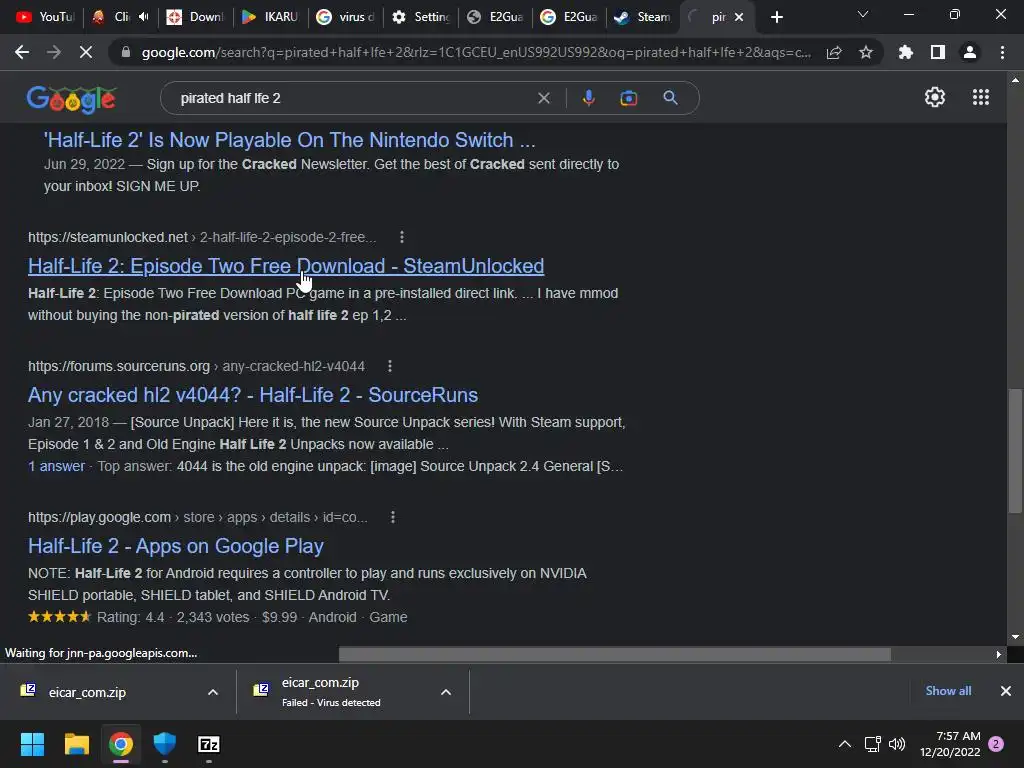This screenshot has height=768, width=1024.
Task: Click the scroll up arrow
Action: click(1015, 80)
